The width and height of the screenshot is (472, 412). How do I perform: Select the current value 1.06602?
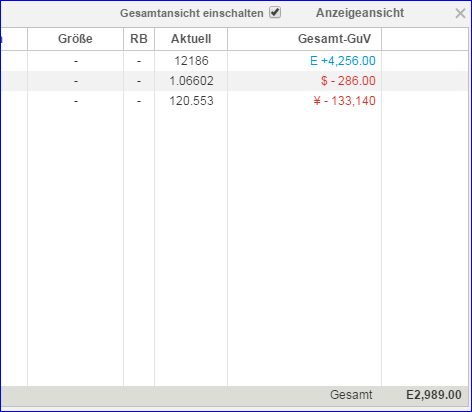tap(191, 81)
